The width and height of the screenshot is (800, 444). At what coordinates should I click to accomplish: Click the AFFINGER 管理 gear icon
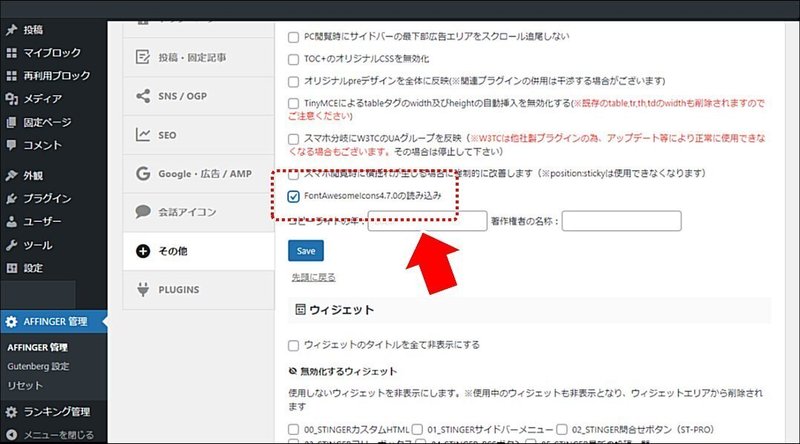point(11,322)
